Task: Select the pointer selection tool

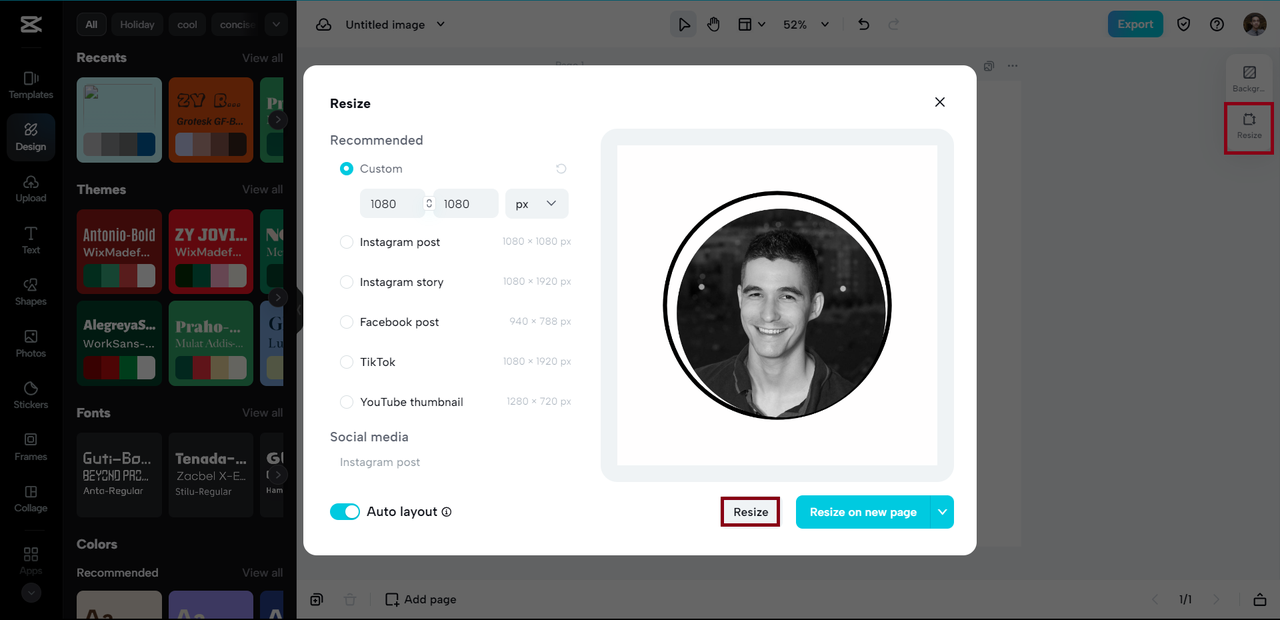Action: click(684, 24)
